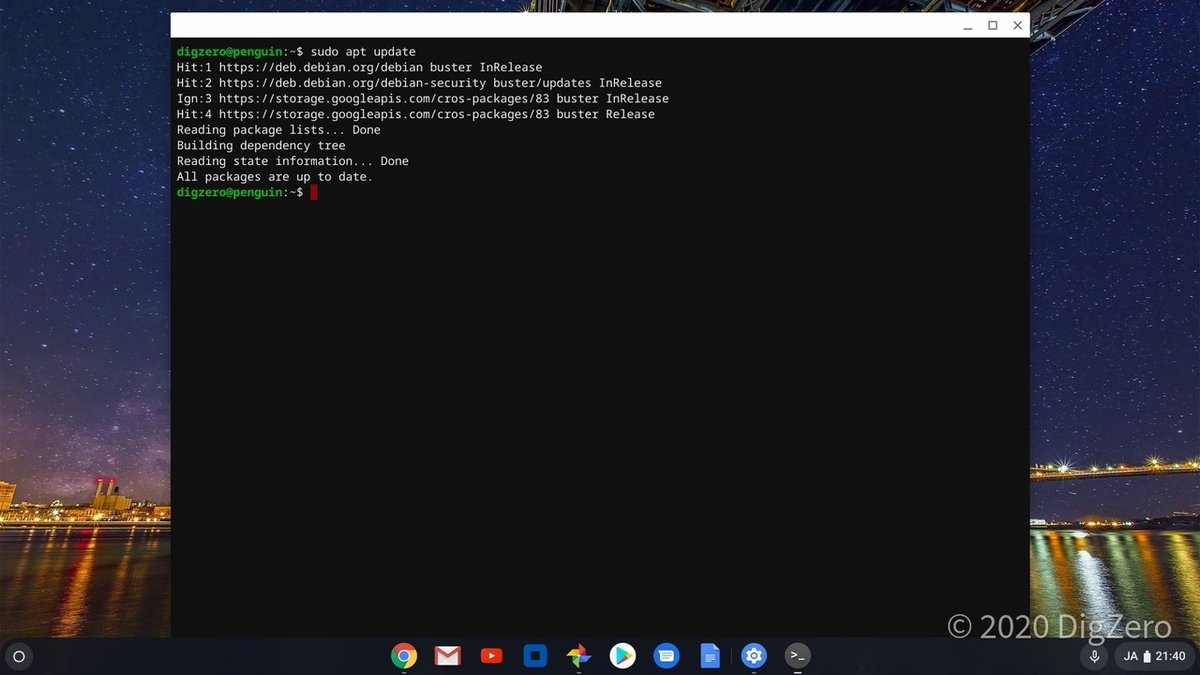Open the JA input method selector

(x=1131, y=657)
